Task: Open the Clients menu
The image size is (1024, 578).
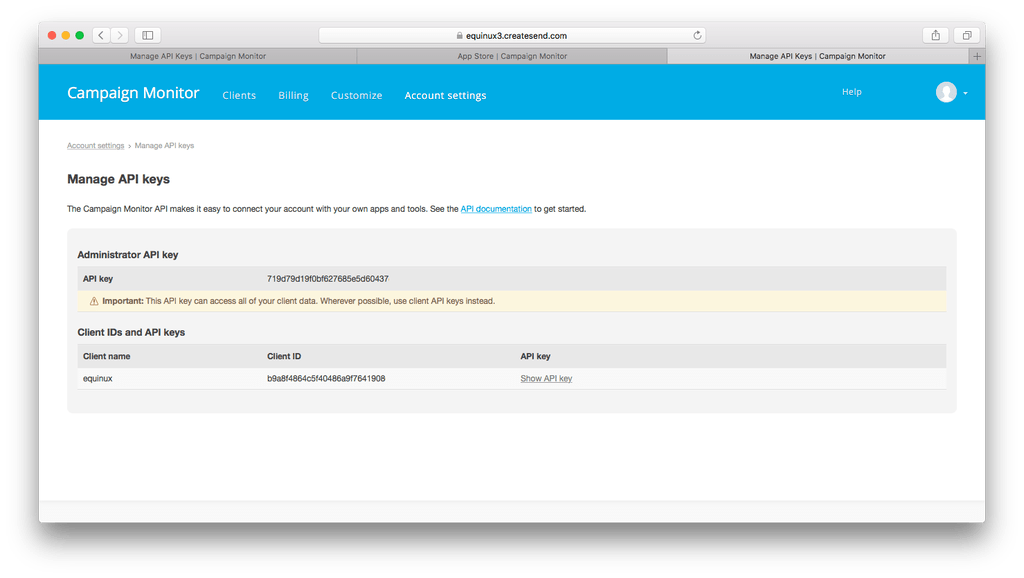Action: pyautogui.click(x=239, y=95)
